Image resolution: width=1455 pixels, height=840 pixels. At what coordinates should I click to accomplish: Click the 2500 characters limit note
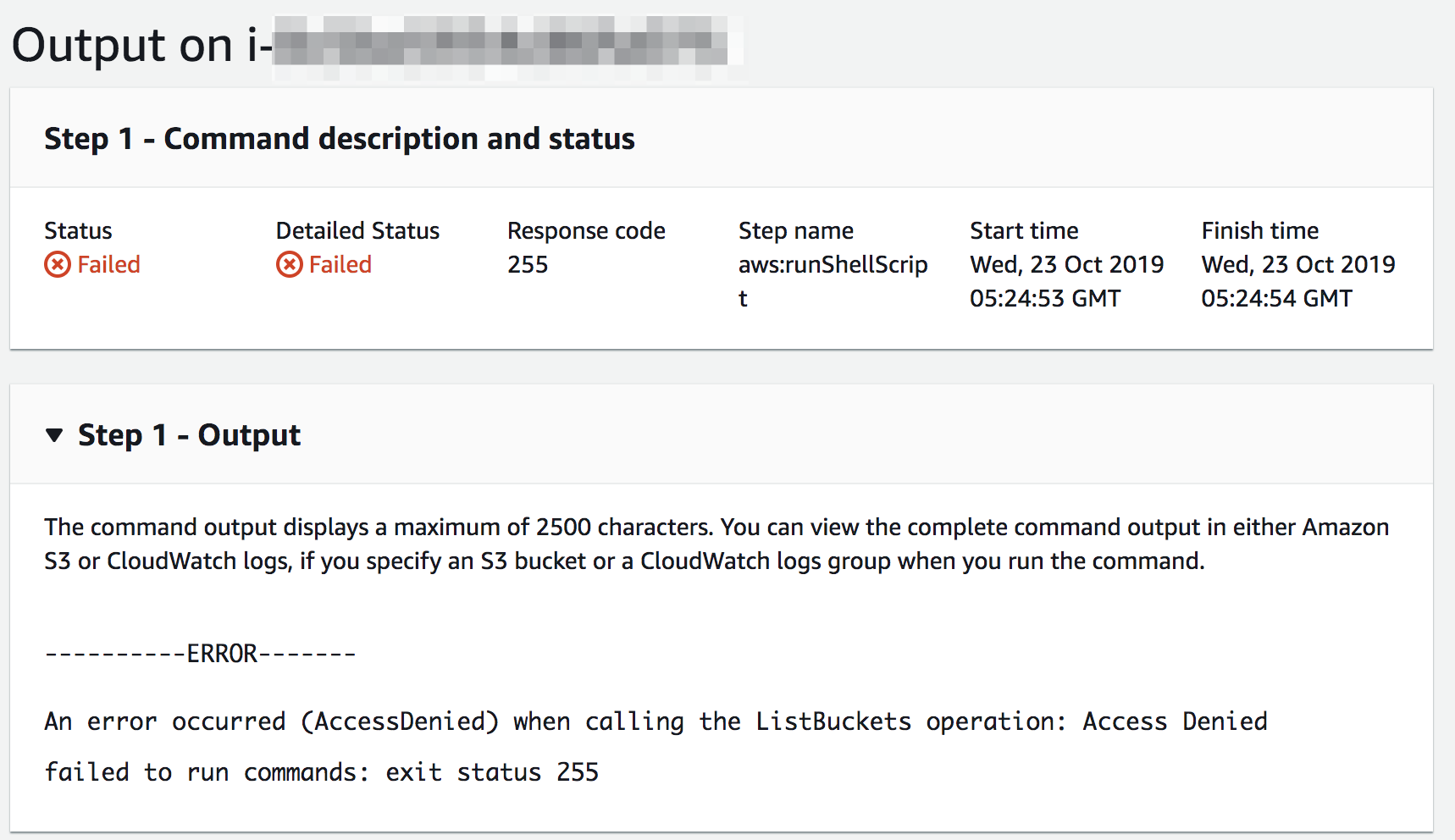[x=716, y=544]
